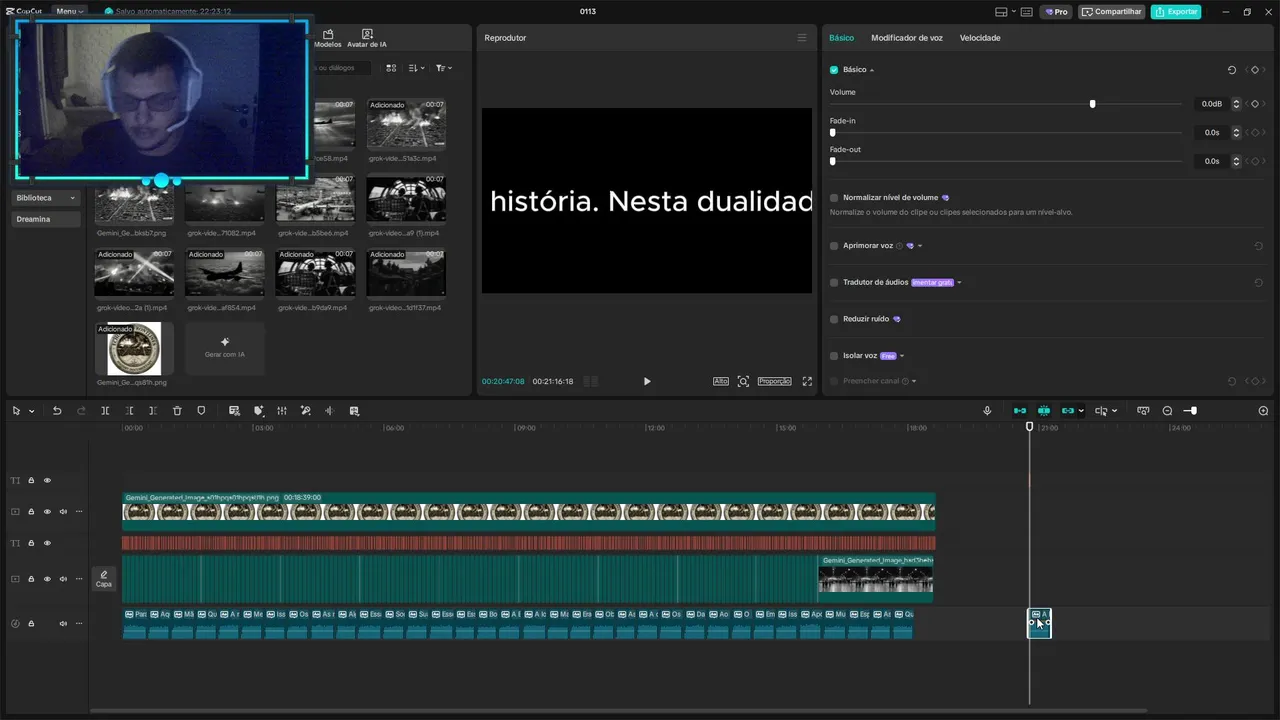Viewport: 1280px width, 720px height.
Task: Undo the last edit
Action: pos(57,411)
